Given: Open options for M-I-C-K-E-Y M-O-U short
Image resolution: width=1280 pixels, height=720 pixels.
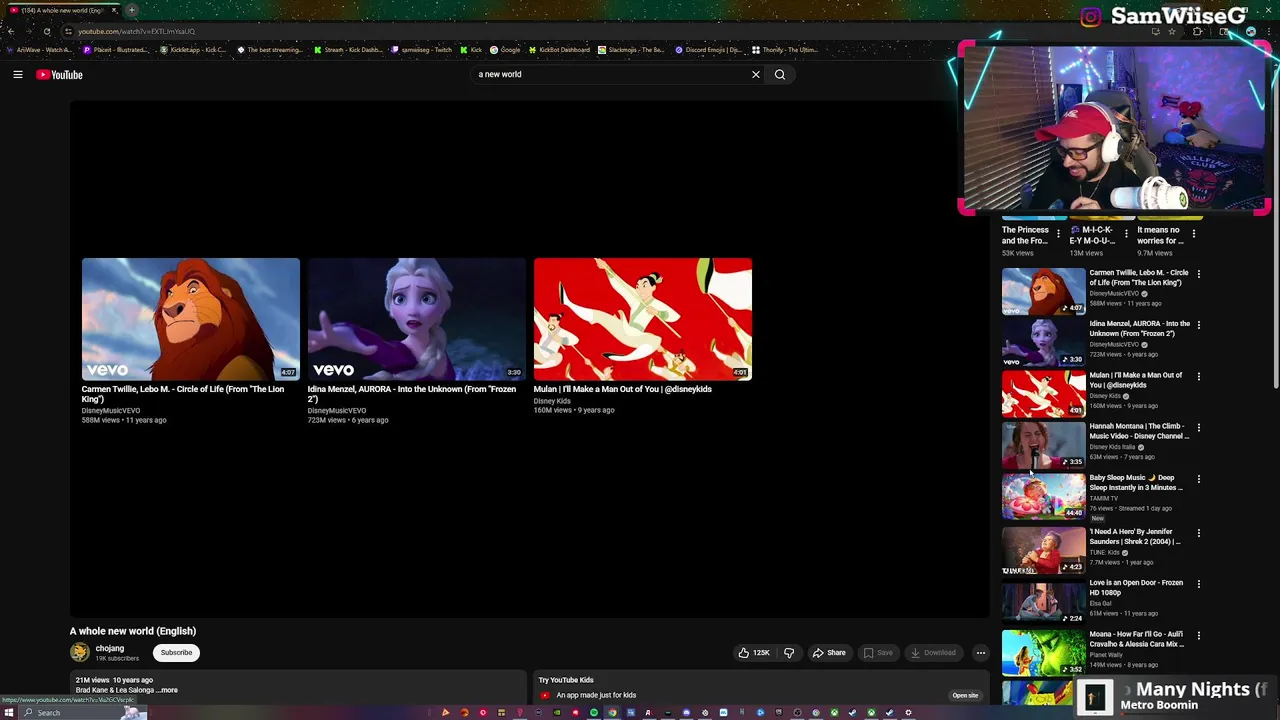Looking at the screenshot, I should 1126,233.
